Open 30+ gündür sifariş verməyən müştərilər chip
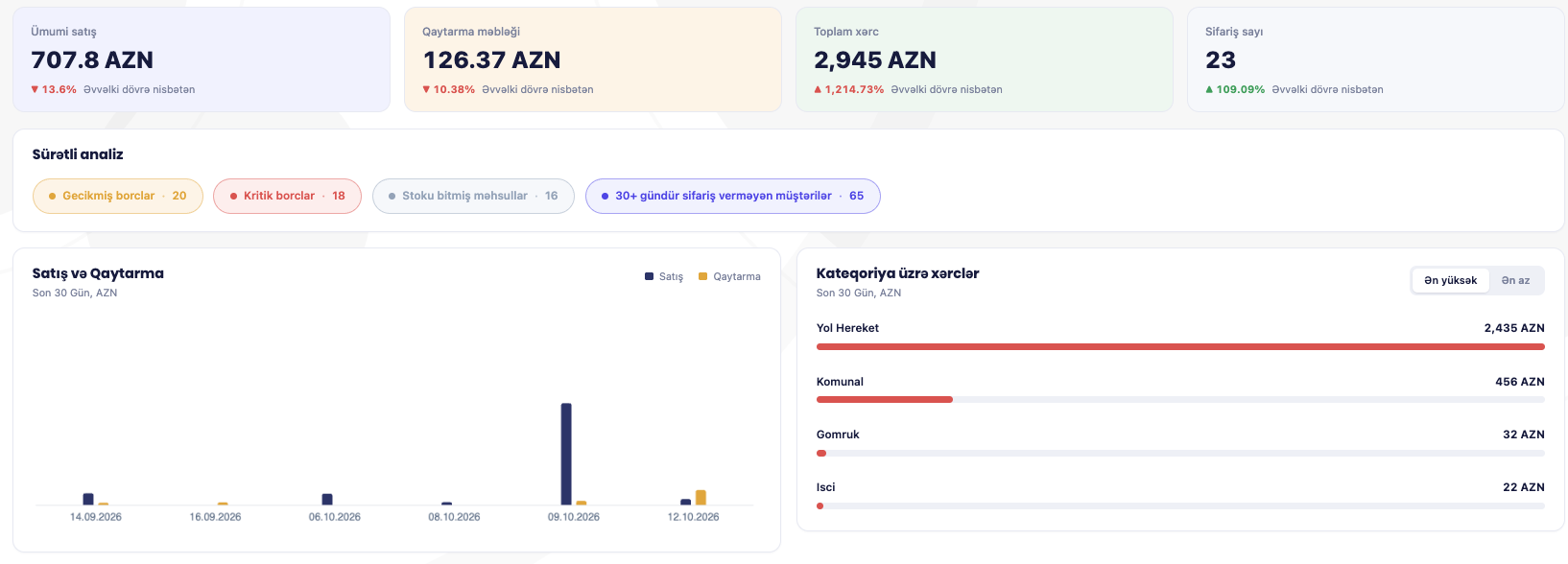Screen dimensions: 1568x564 coord(733,196)
